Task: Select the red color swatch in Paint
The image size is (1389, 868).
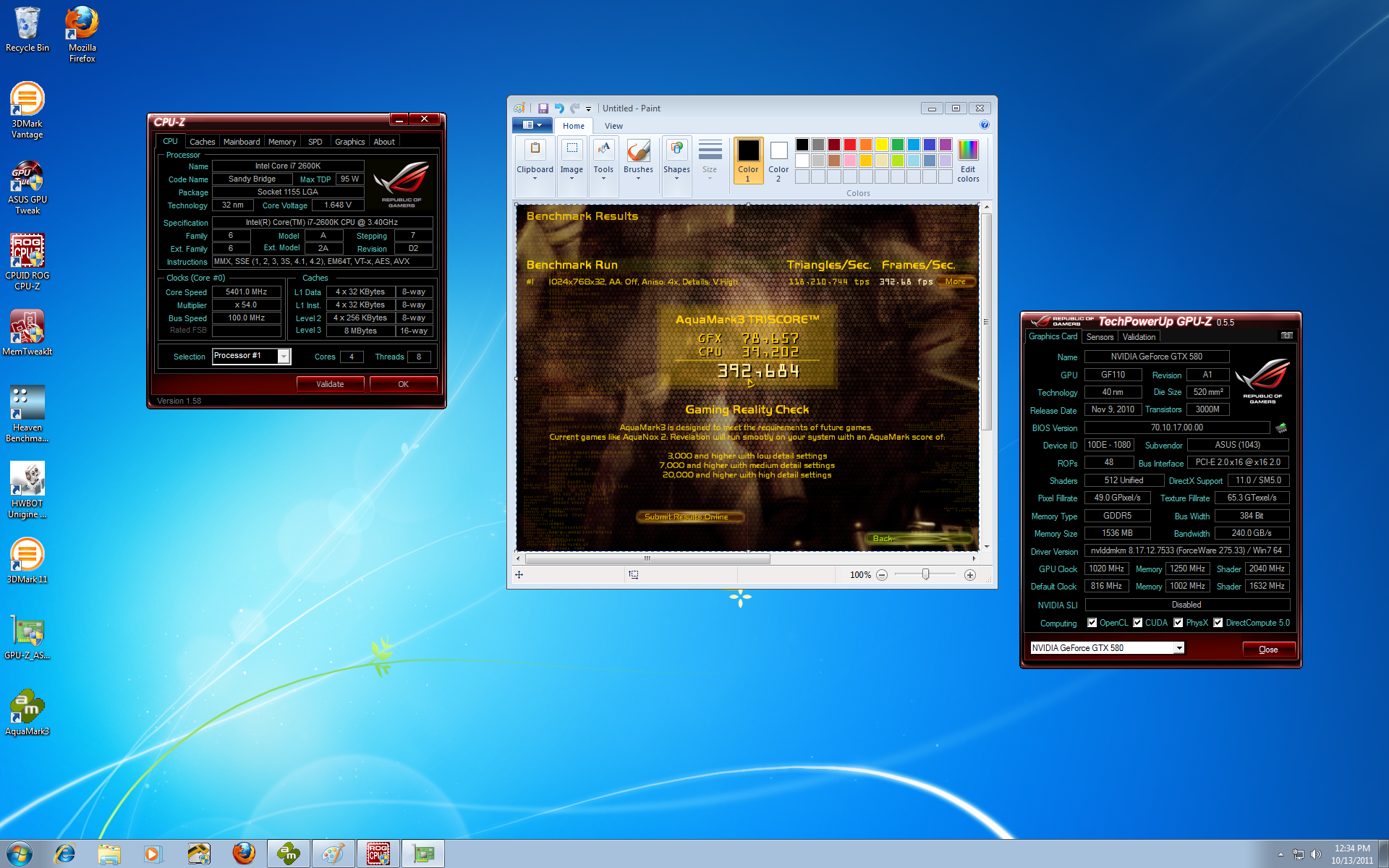Action: (x=850, y=145)
